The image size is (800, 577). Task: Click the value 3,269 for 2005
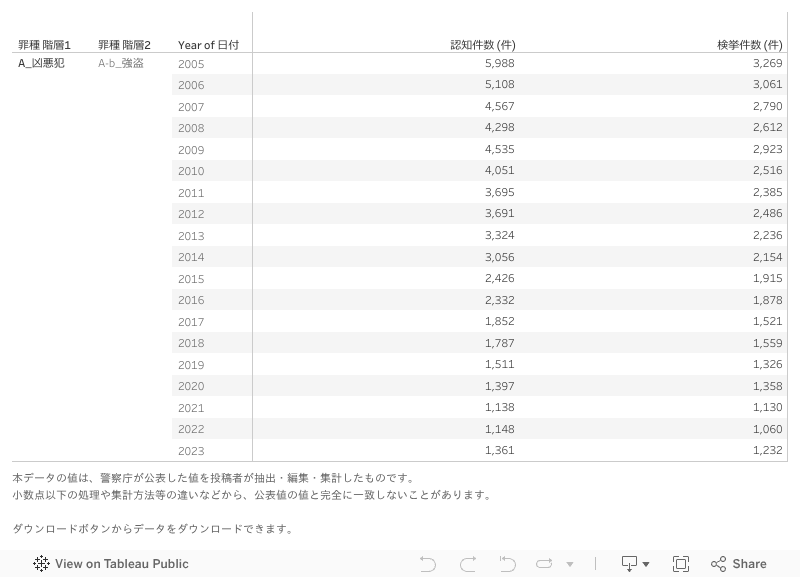click(767, 63)
